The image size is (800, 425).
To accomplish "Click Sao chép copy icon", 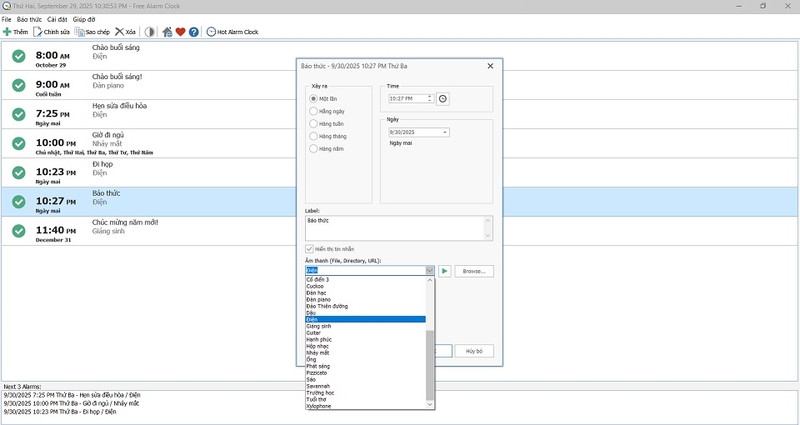I will coord(79,32).
